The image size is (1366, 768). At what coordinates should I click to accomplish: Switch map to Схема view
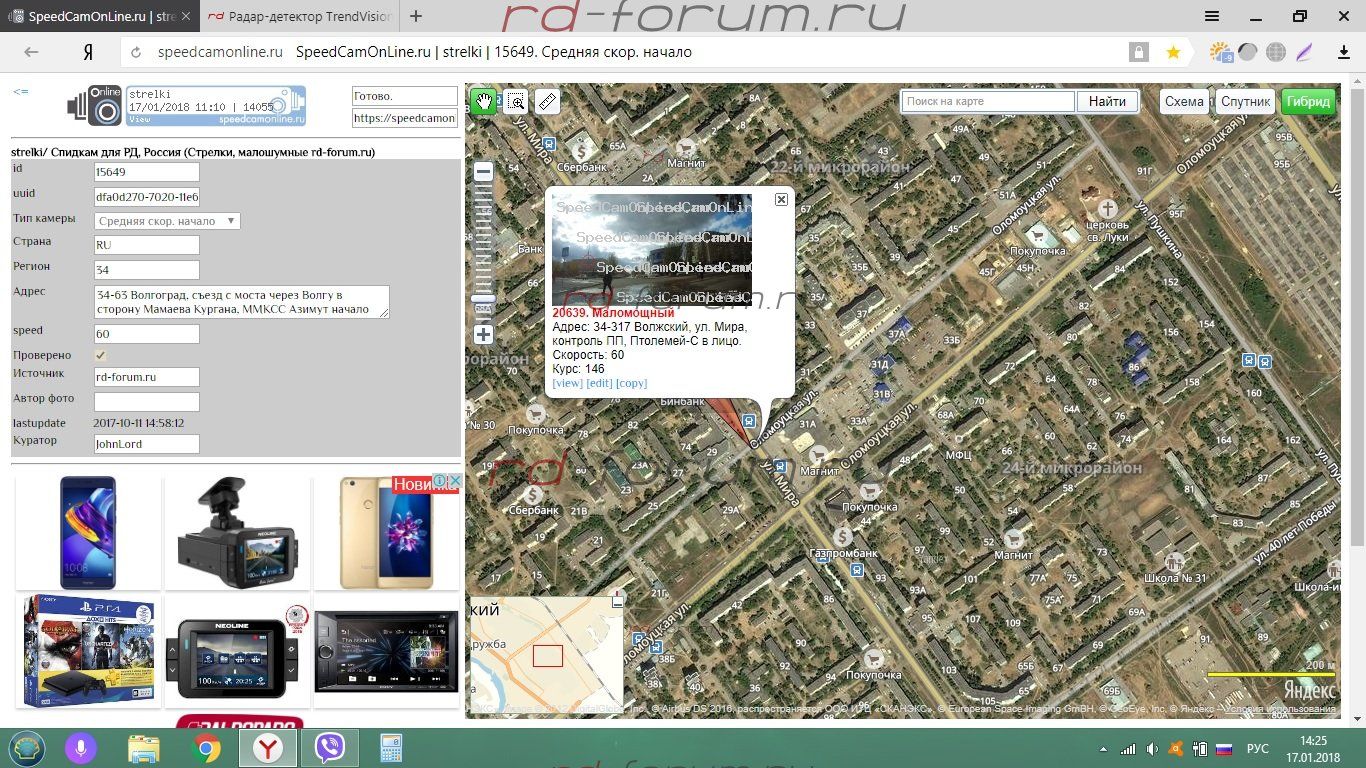(1184, 101)
